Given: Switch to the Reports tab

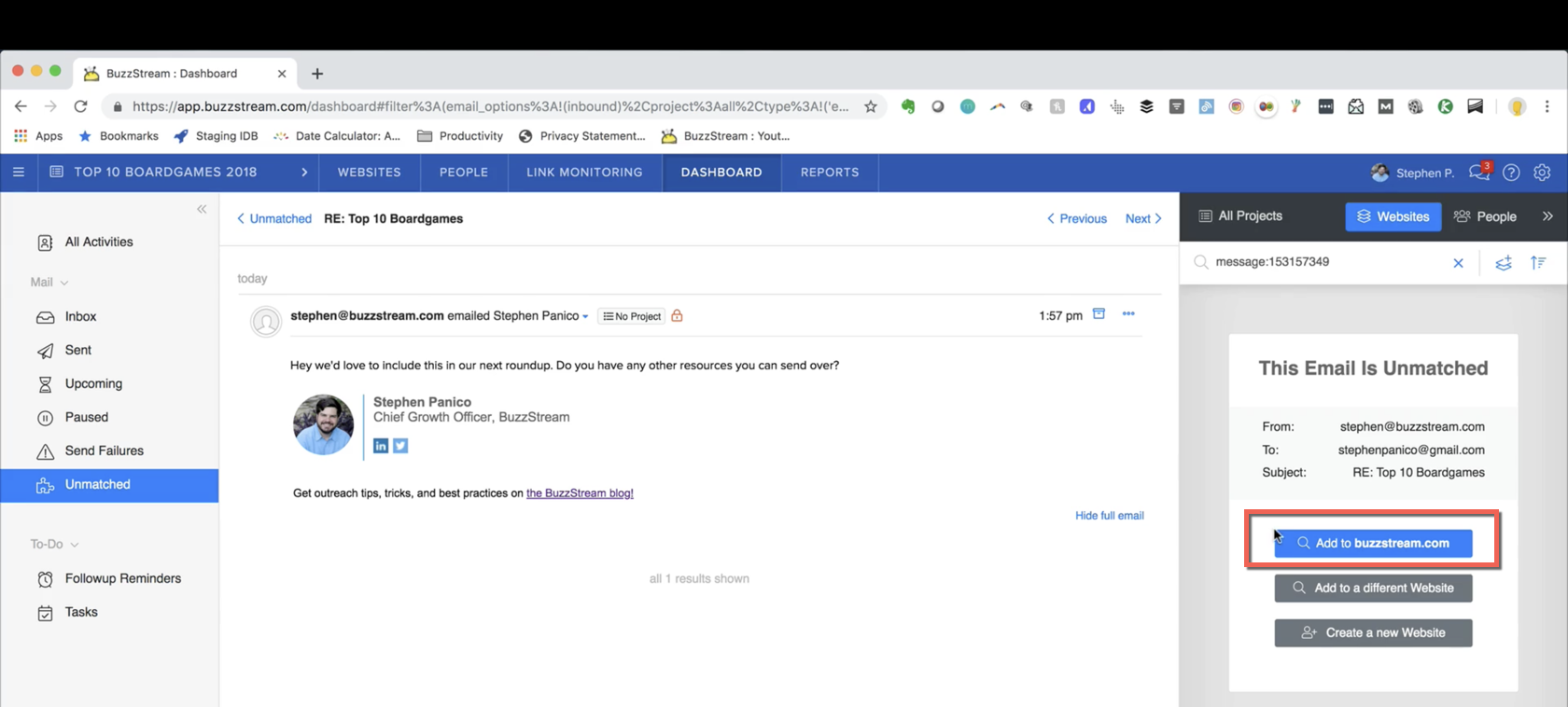Looking at the screenshot, I should point(829,173).
